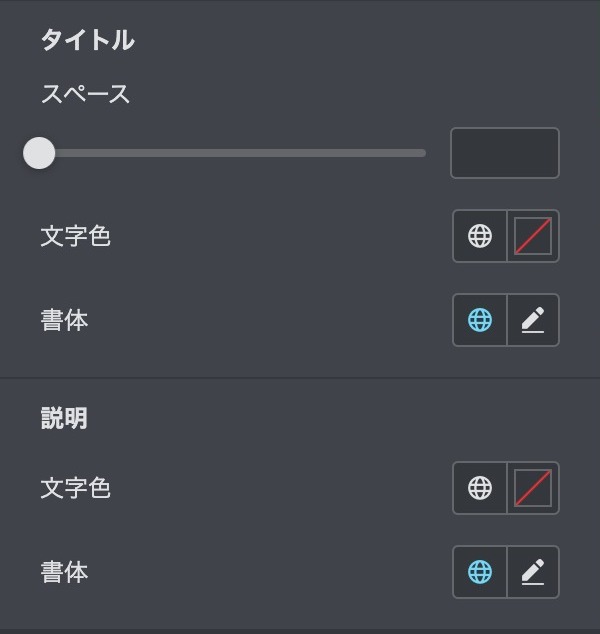
Task: Click the 文字色 label under タイトル
Action: (75, 236)
